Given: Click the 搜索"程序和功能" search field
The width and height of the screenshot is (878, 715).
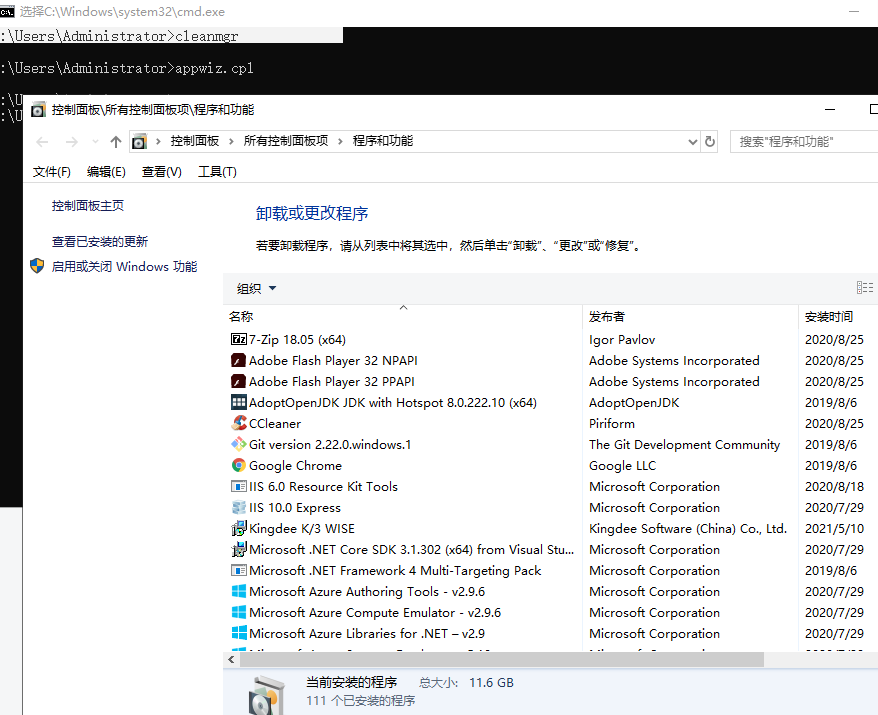Looking at the screenshot, I should 804,142.
